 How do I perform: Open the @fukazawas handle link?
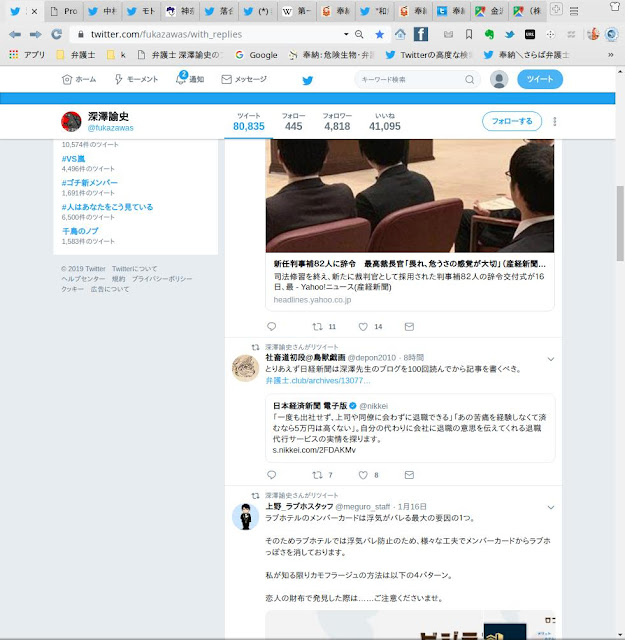coord(111,128)
